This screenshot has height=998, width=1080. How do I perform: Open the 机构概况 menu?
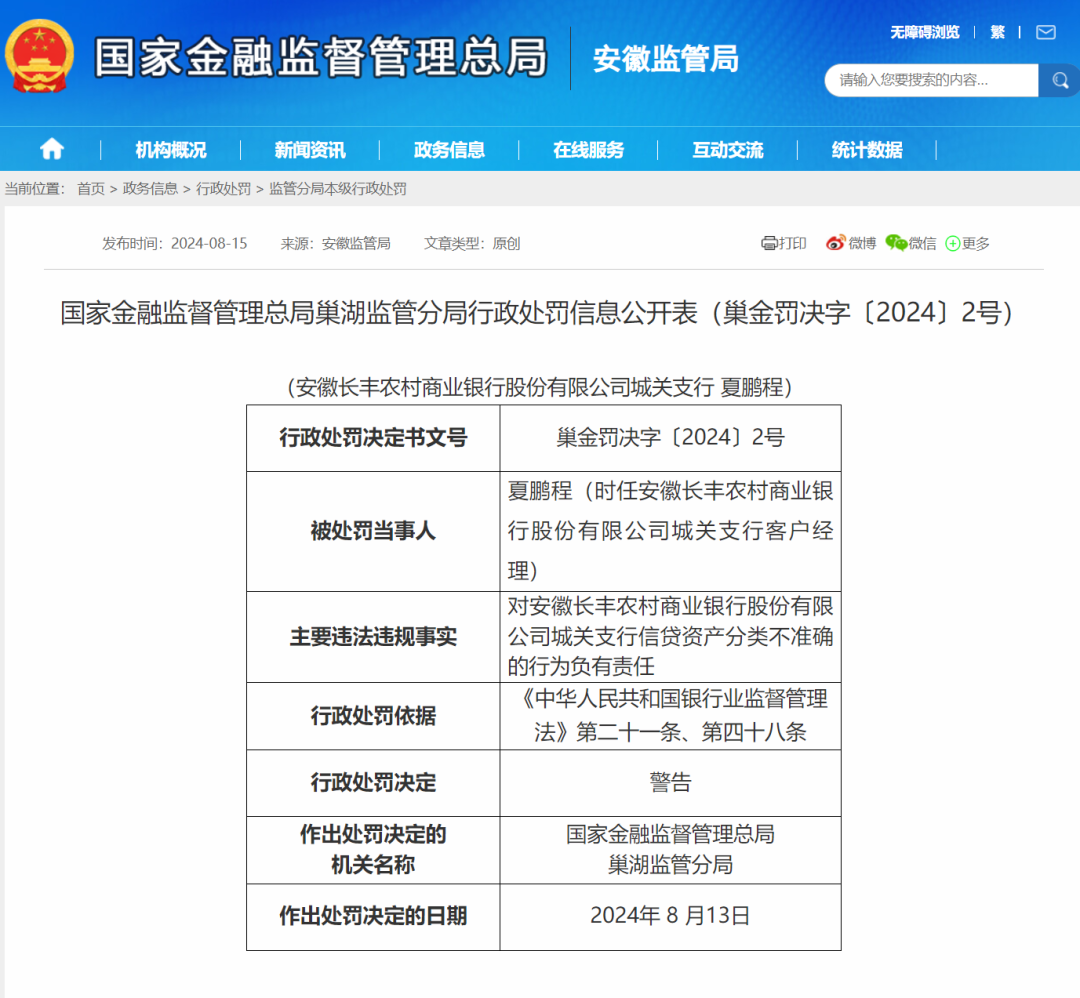tap(171, 149)
